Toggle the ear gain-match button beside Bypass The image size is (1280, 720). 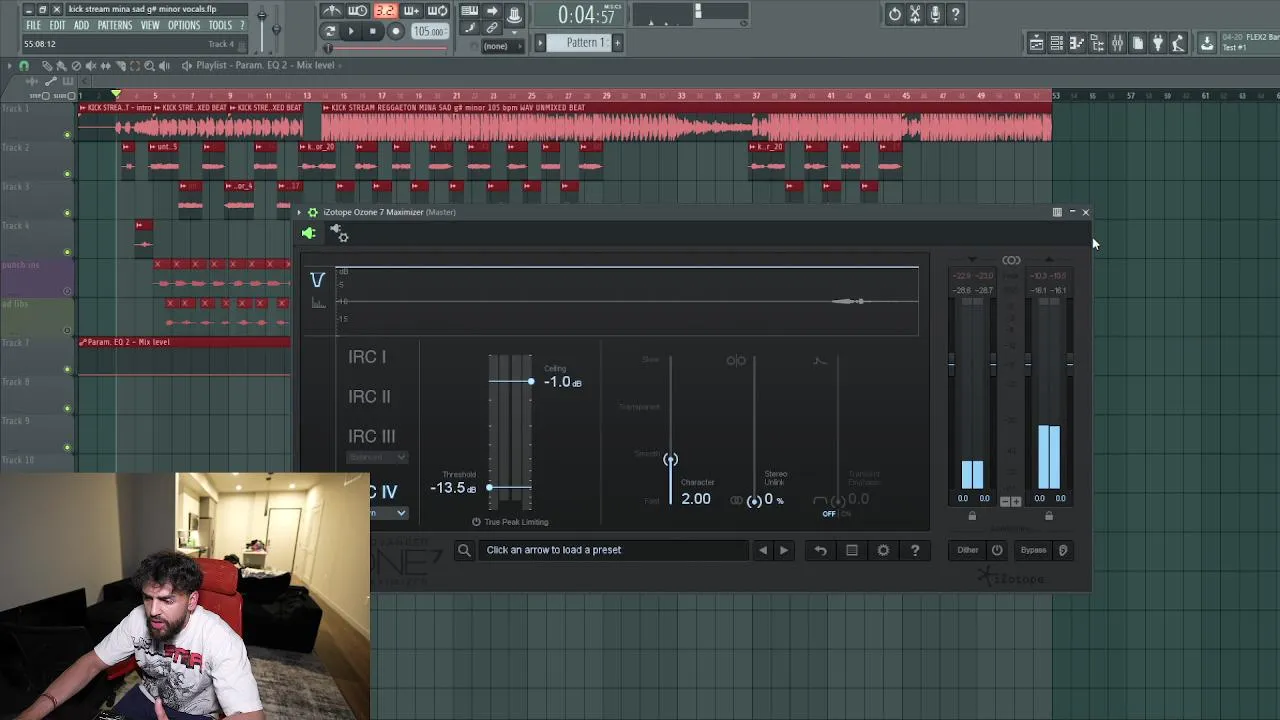click(x=1063, y=550)
